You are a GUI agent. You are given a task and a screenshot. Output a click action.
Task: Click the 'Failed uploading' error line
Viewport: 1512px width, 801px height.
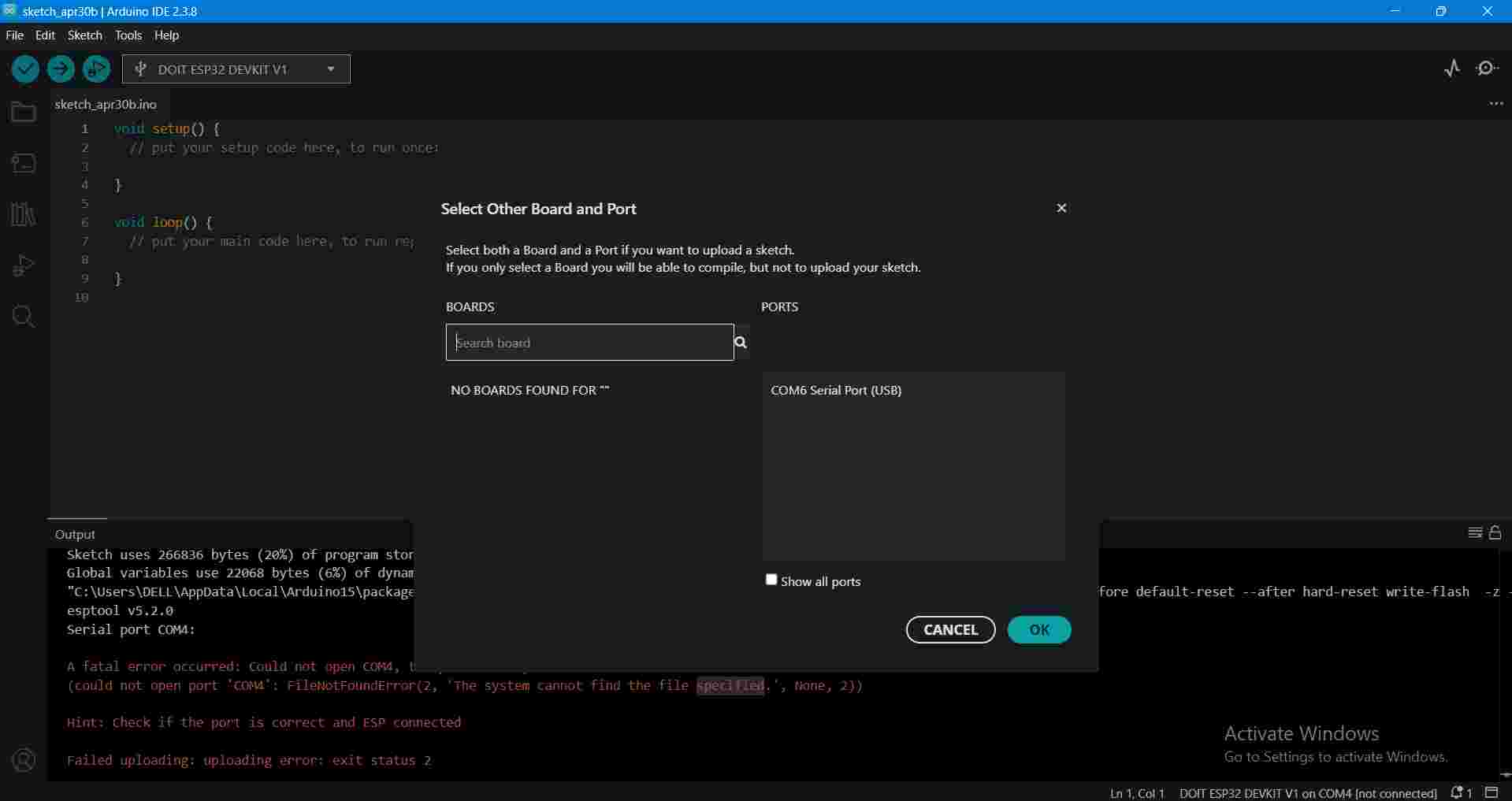249,760
